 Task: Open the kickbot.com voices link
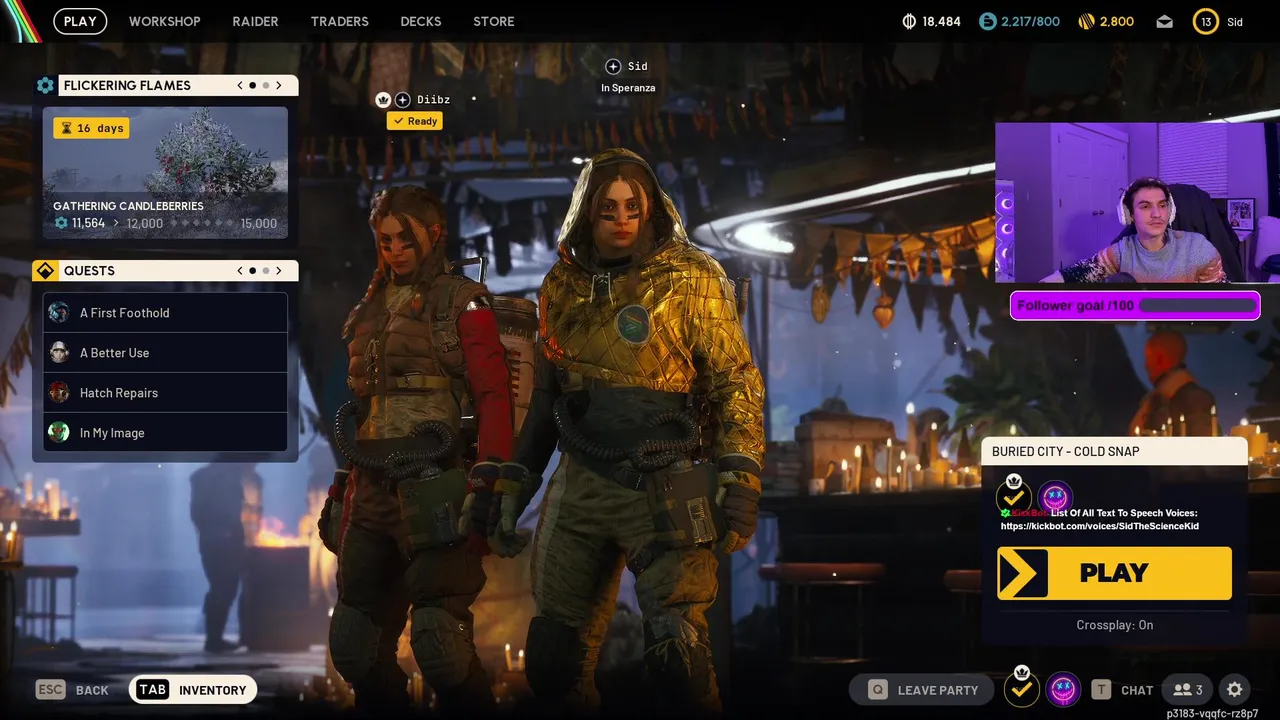pyautogui.click(x=1100, y=526)
